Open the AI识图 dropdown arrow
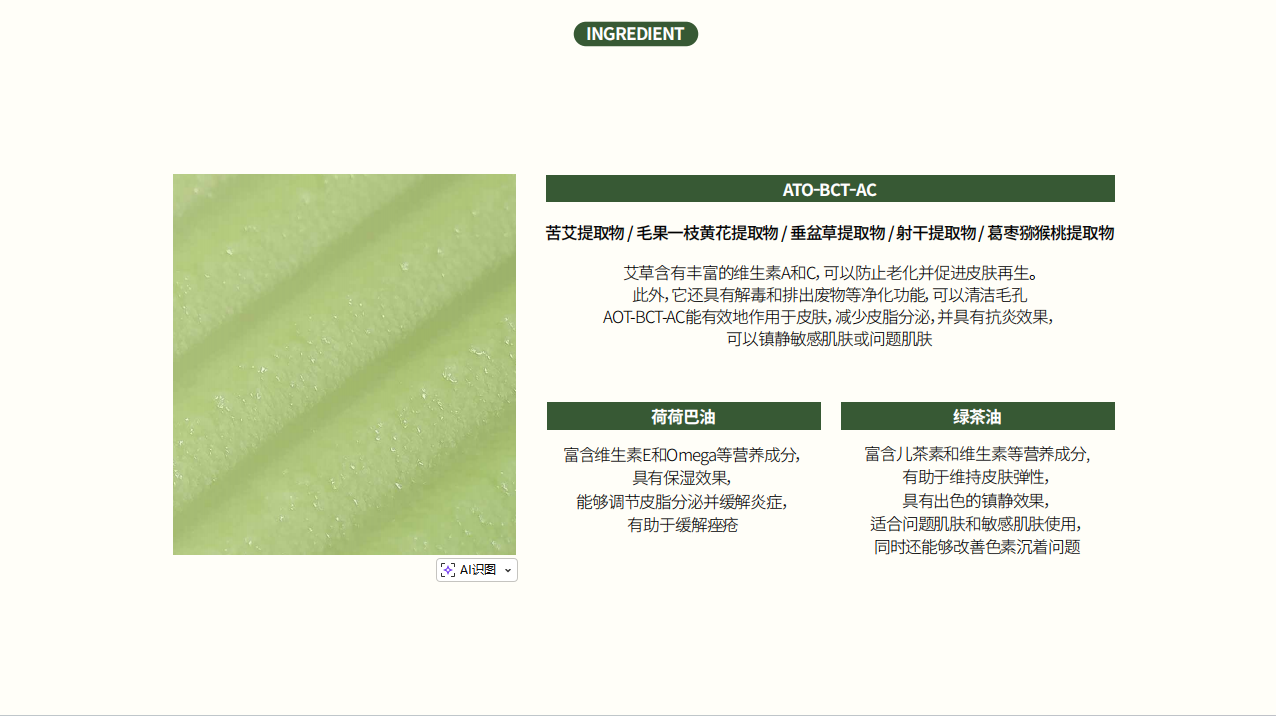 (508, 570)
